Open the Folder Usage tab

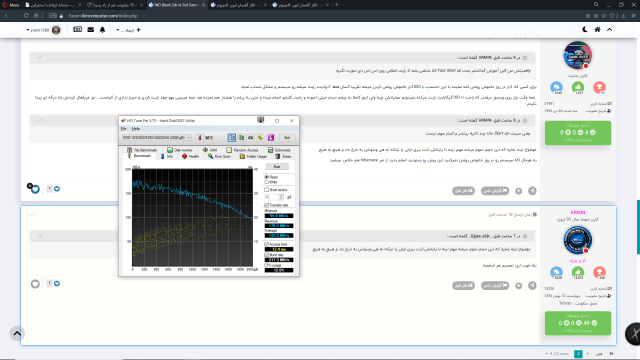click(253, 156)
